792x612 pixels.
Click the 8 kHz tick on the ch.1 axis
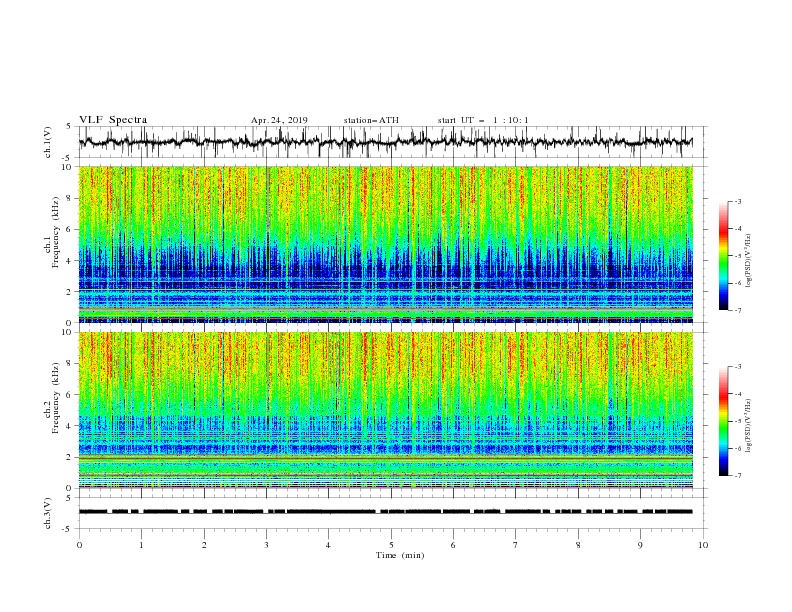70,198
